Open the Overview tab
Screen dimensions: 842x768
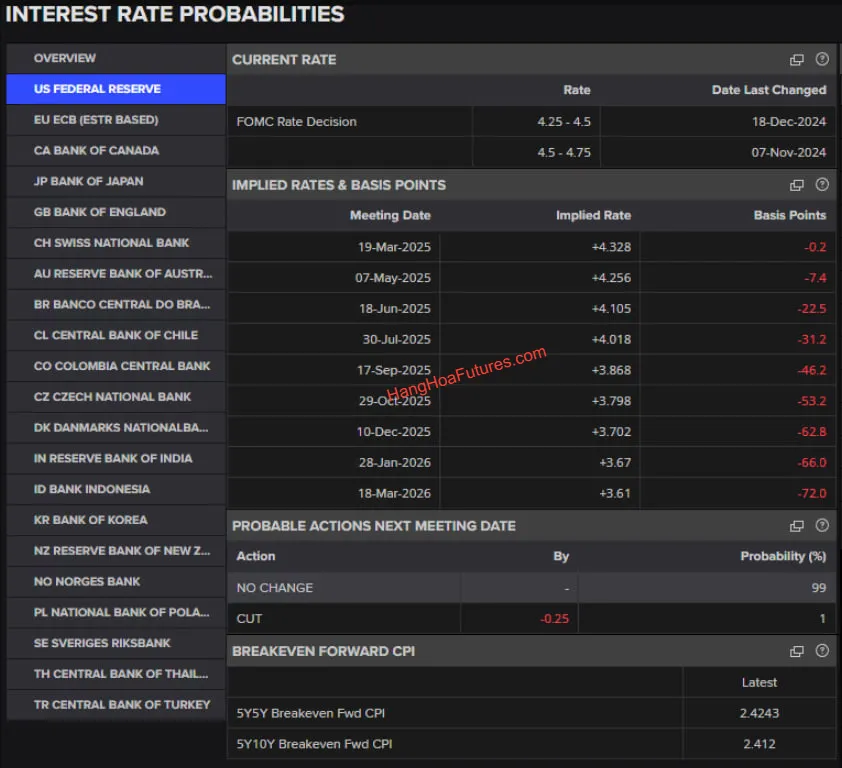(x=116, y=58)
